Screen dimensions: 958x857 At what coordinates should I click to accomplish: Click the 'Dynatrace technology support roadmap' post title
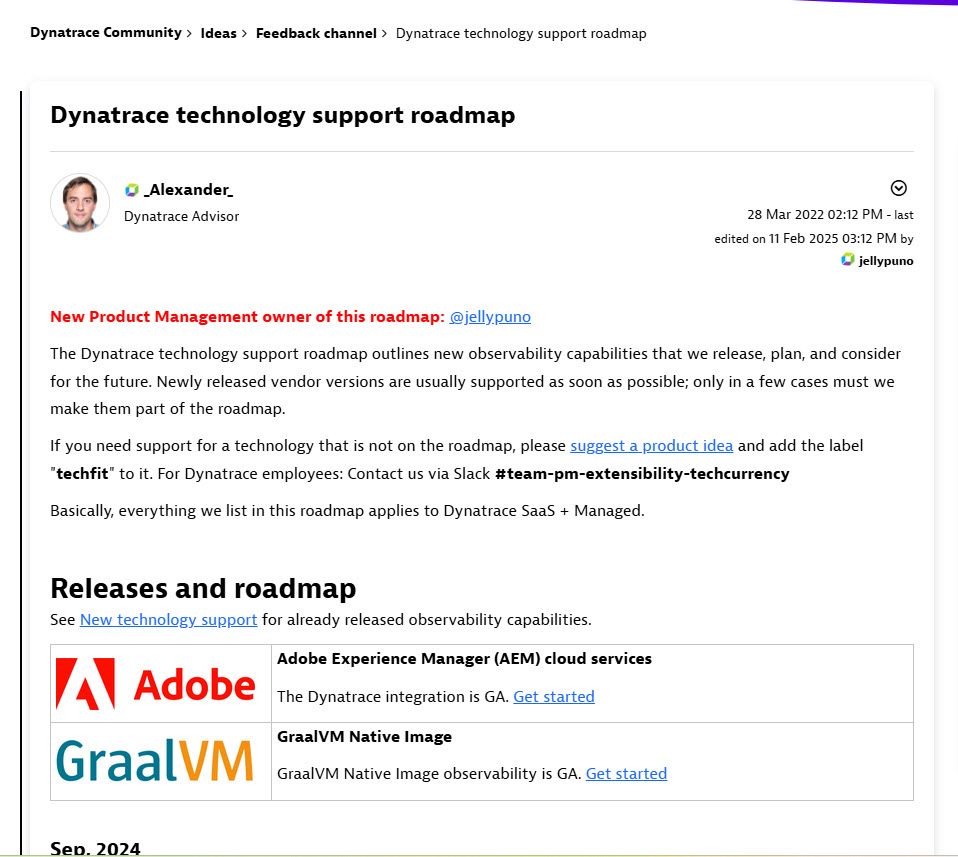pos(282,115)
